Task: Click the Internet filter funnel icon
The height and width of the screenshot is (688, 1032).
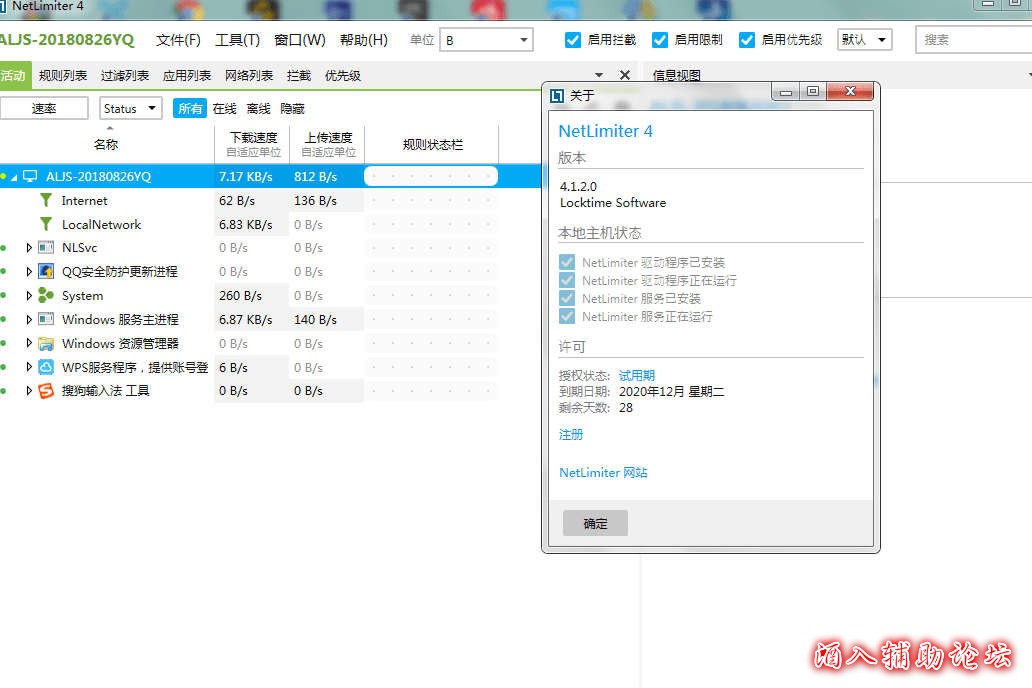Action: [45, 200]
